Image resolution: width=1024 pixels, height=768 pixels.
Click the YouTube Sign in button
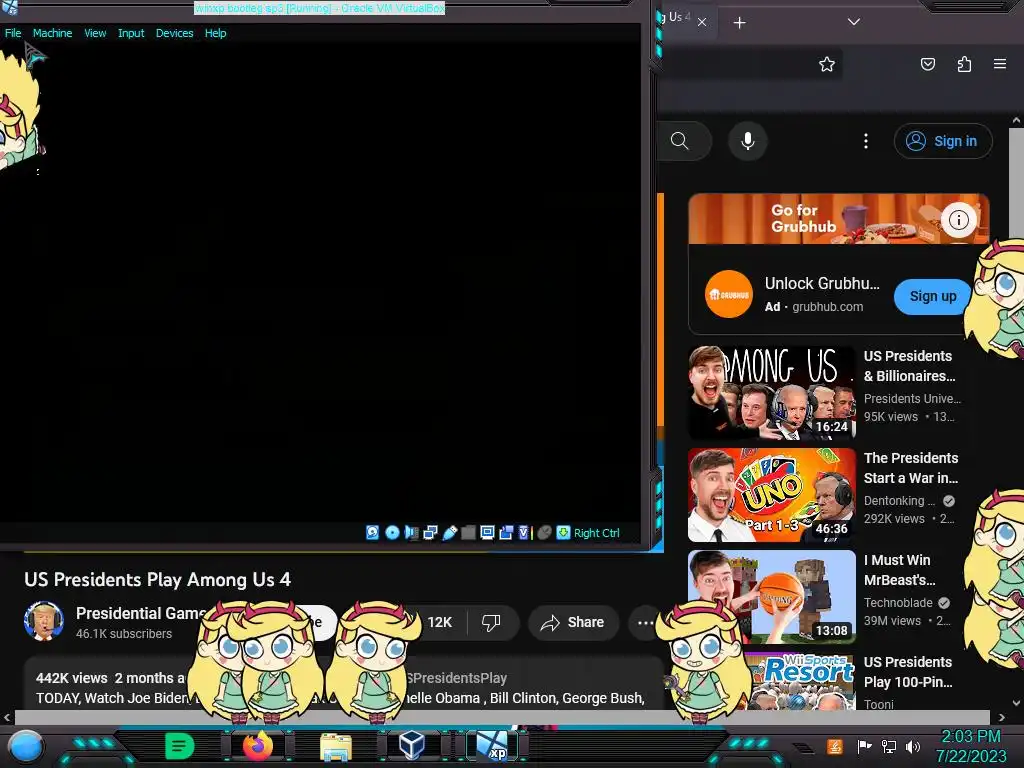[x=943, y=141]
